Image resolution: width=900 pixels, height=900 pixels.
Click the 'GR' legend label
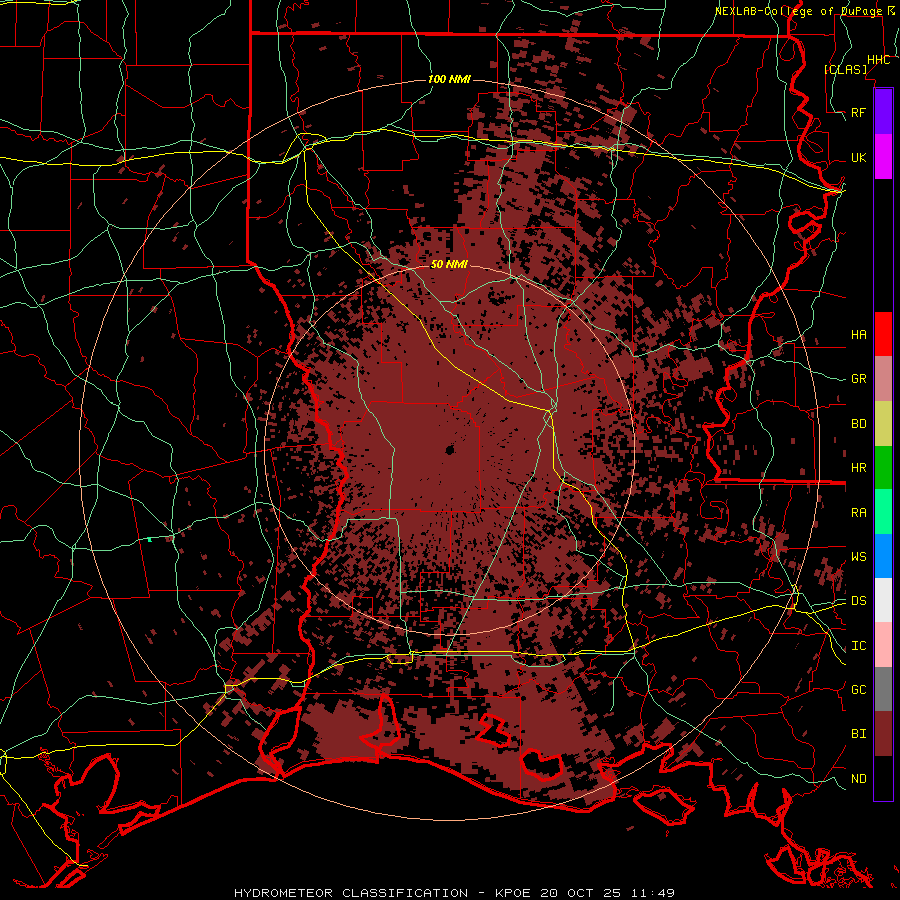pyautogui.click(x=858, y=379)
